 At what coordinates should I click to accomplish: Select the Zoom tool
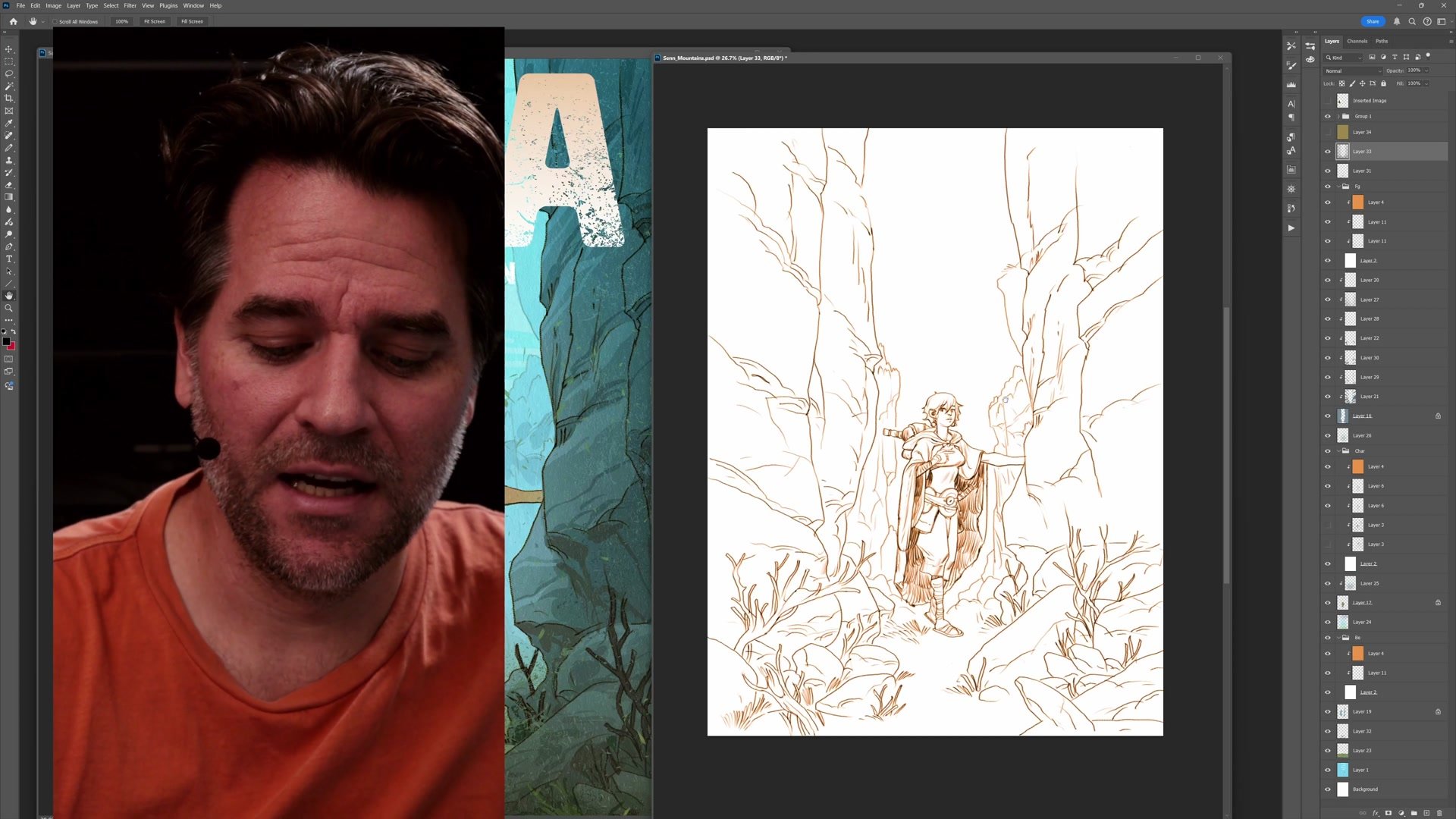(9, 308)
